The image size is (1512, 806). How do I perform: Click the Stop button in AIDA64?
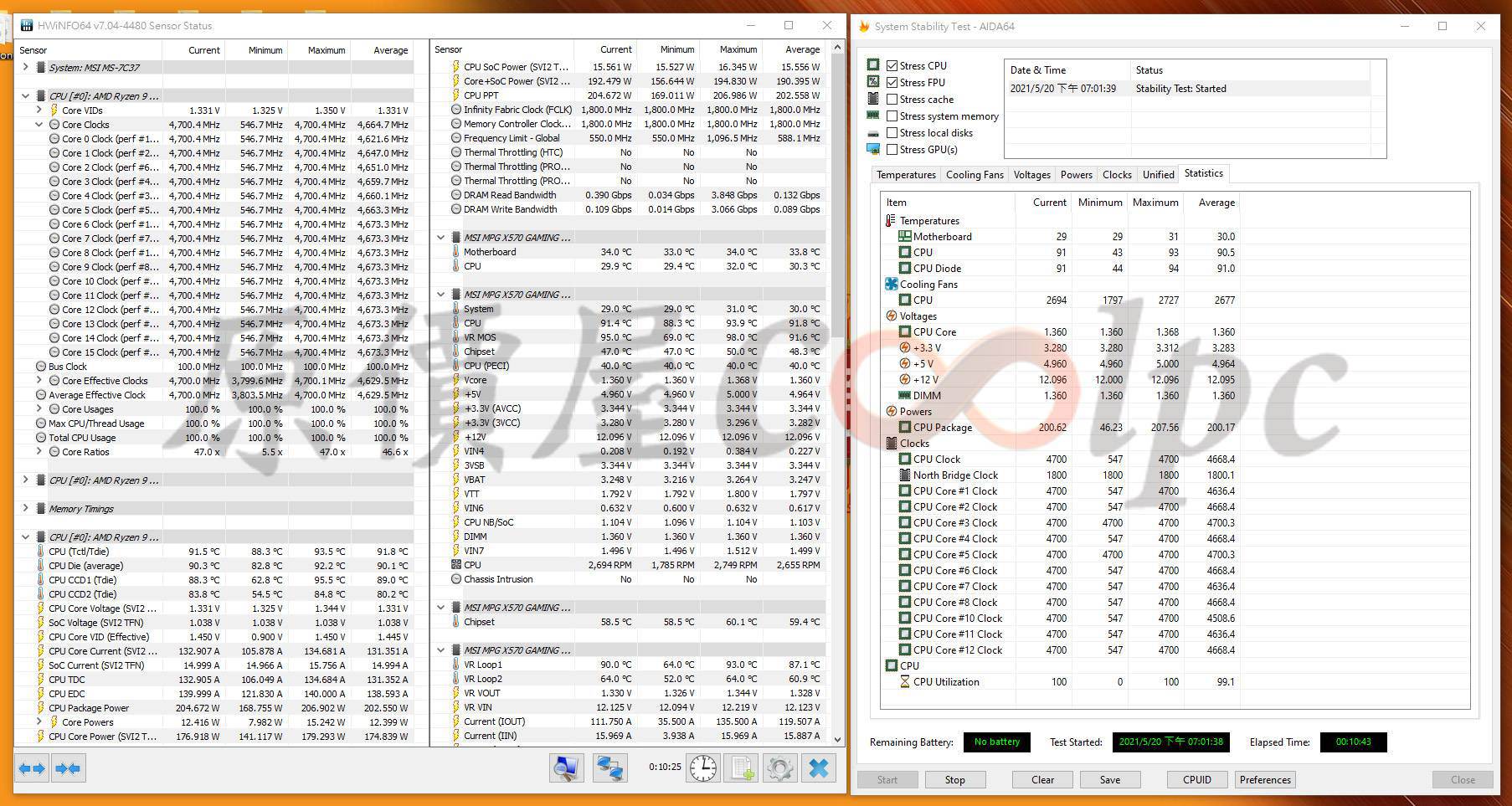pos(955,779)
